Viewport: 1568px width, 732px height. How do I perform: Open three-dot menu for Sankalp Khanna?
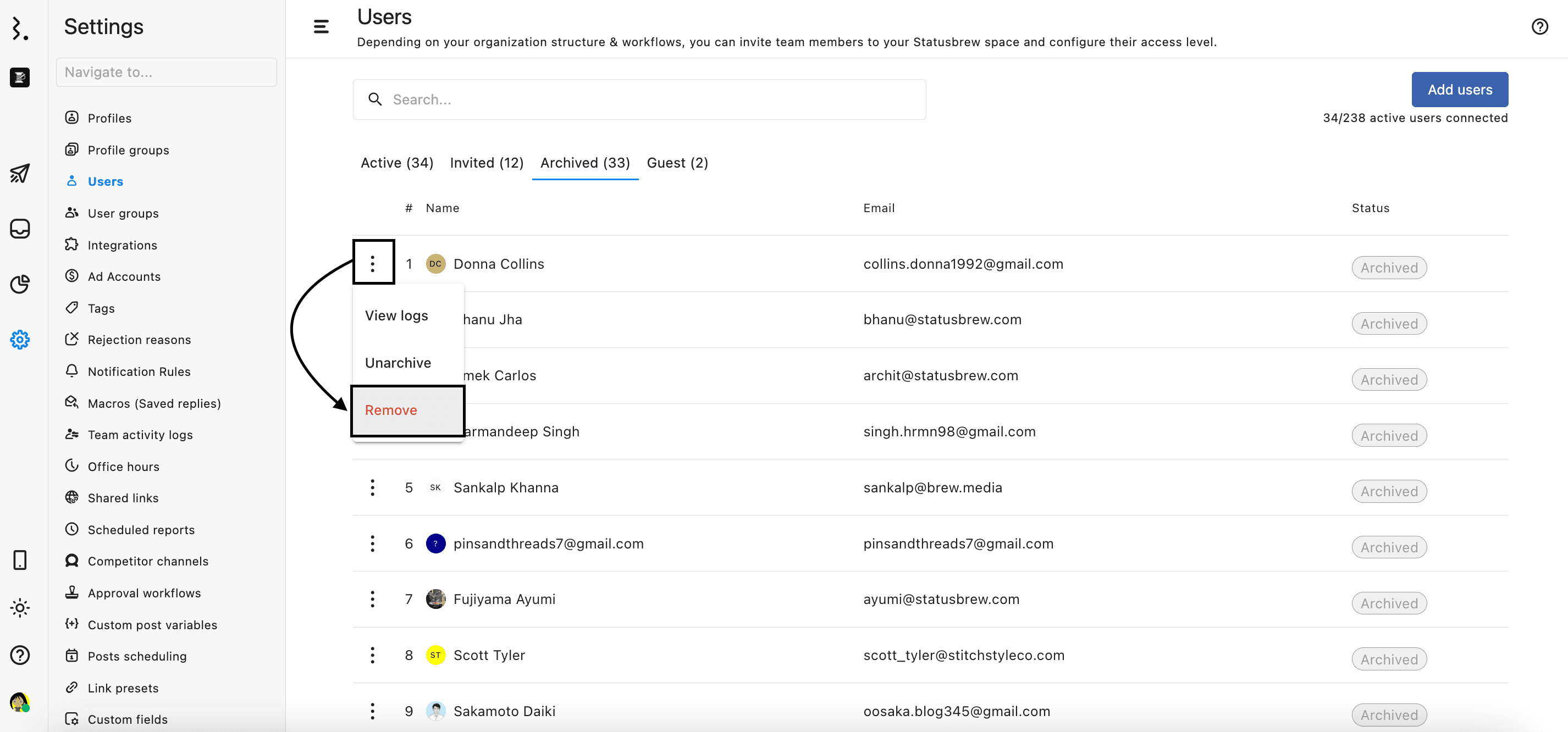(x=373, y=487)
